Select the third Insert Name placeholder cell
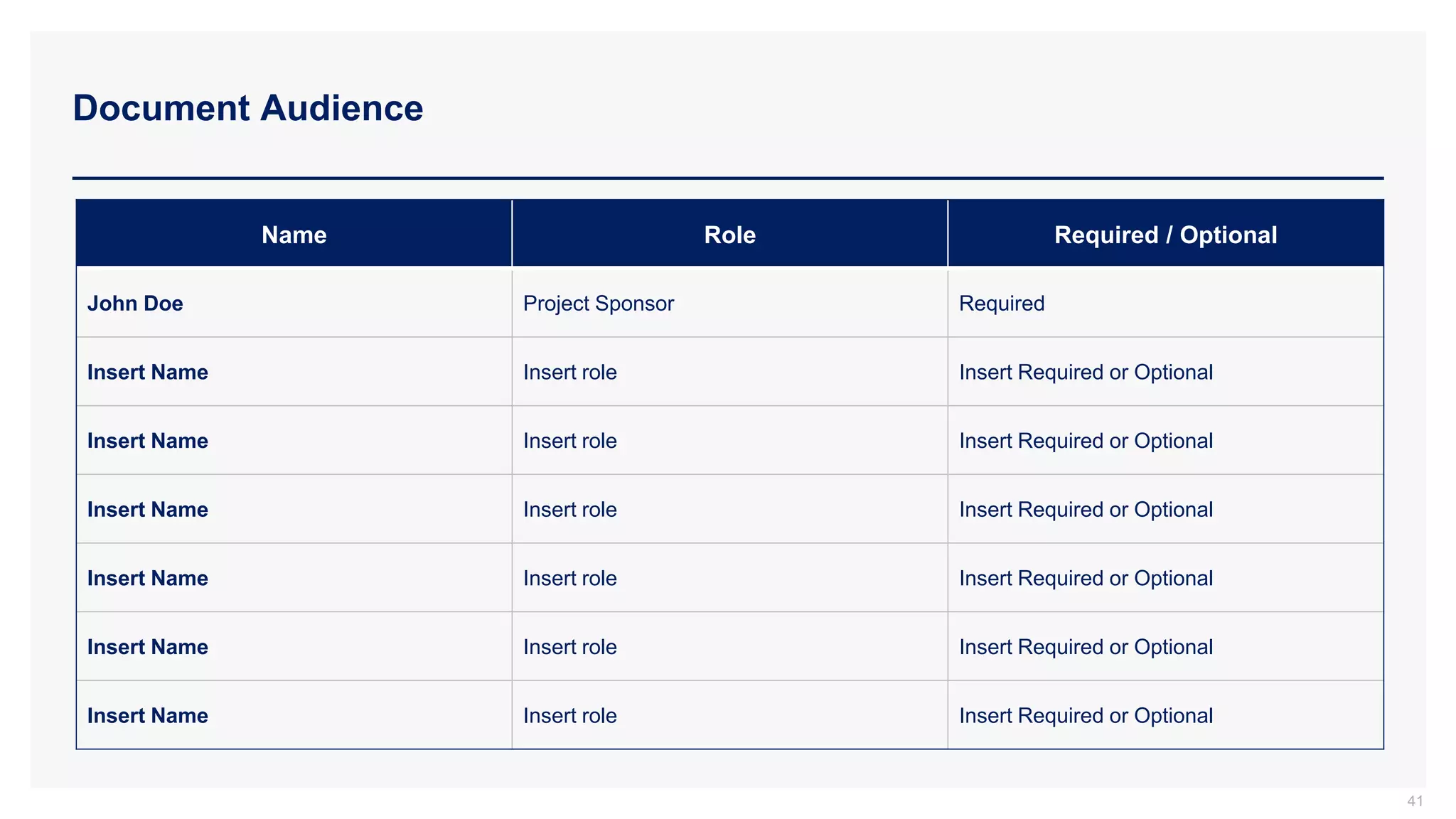Image resolution: width=1456 pixels, height=819 pixels. pyautogui.click(x=148, y=510)
